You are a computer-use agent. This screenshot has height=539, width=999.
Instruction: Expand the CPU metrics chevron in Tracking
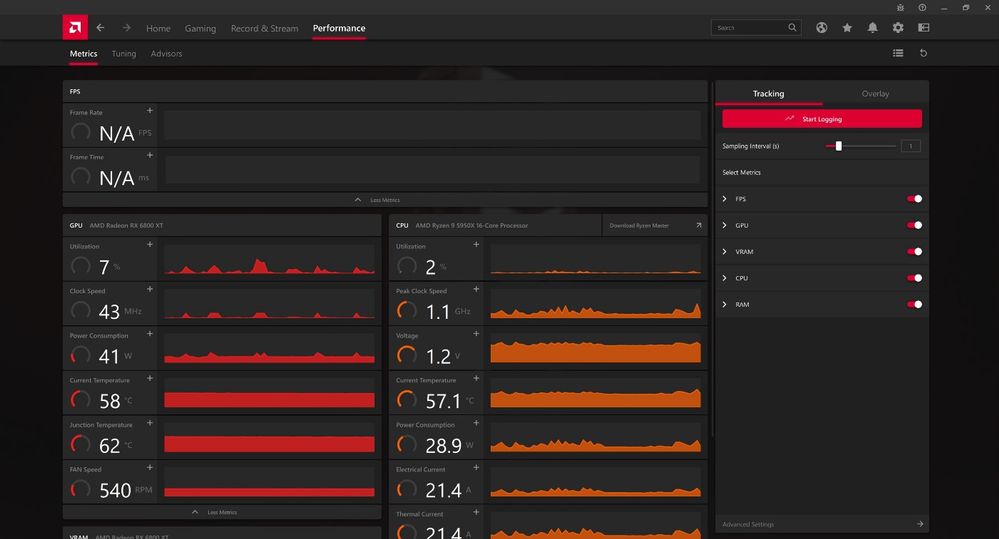[x=724, y=278]
